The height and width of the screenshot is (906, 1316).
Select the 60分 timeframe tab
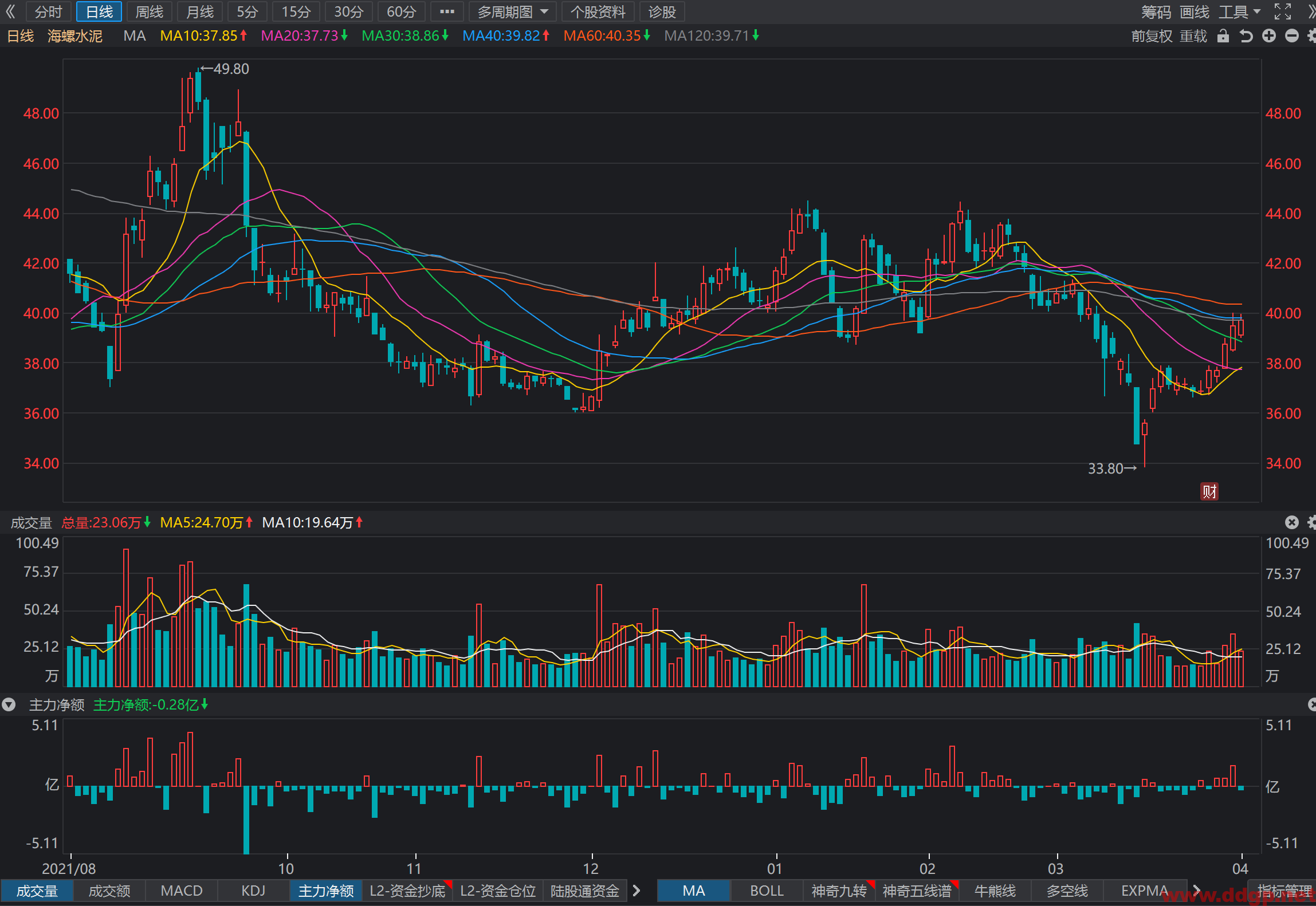point(401,11)
